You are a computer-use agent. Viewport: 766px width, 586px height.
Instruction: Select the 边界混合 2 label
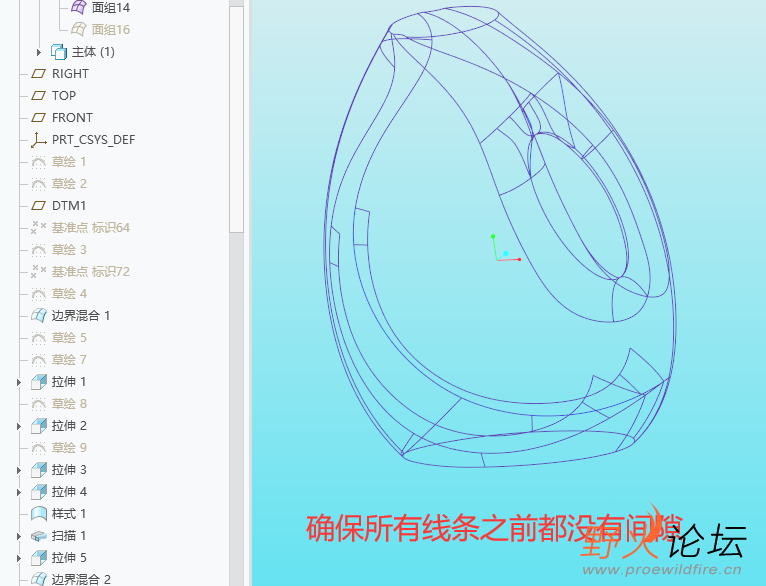tap(81, 579)
